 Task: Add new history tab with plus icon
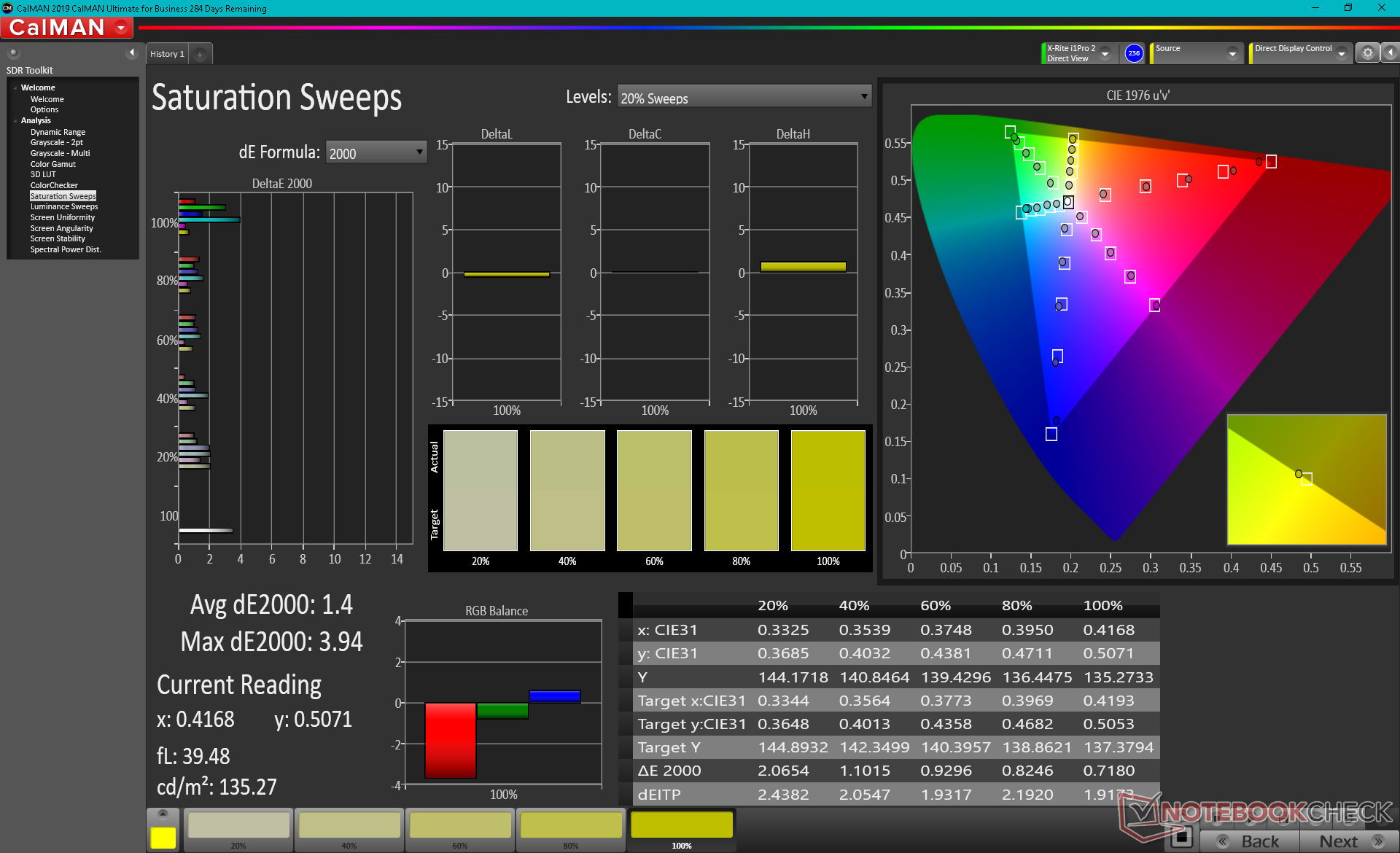click(x=200, y=54)
